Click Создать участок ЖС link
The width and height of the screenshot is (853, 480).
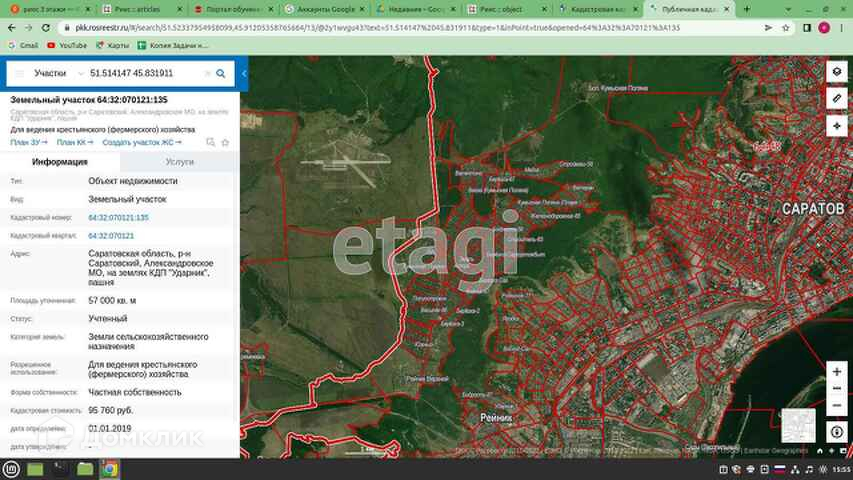click(x=142, y=142)
